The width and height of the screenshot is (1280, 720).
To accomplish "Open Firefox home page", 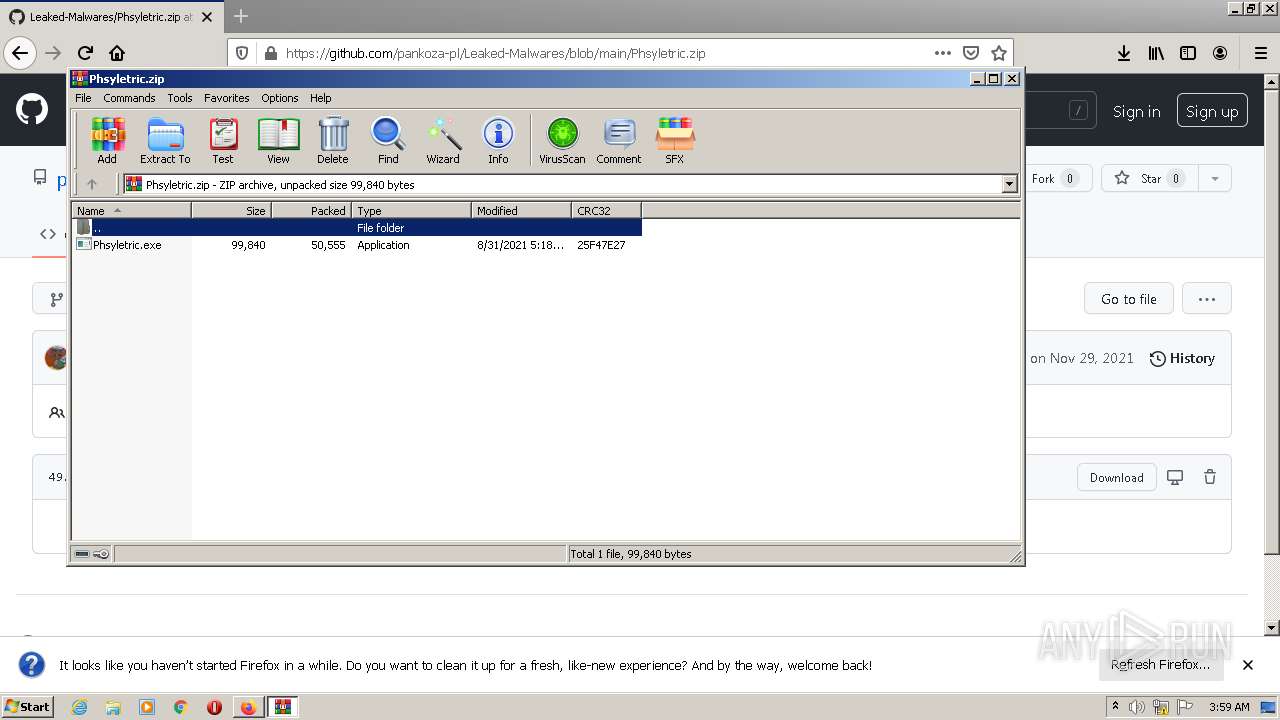I will pyautogui.click(x=117, y=53).
